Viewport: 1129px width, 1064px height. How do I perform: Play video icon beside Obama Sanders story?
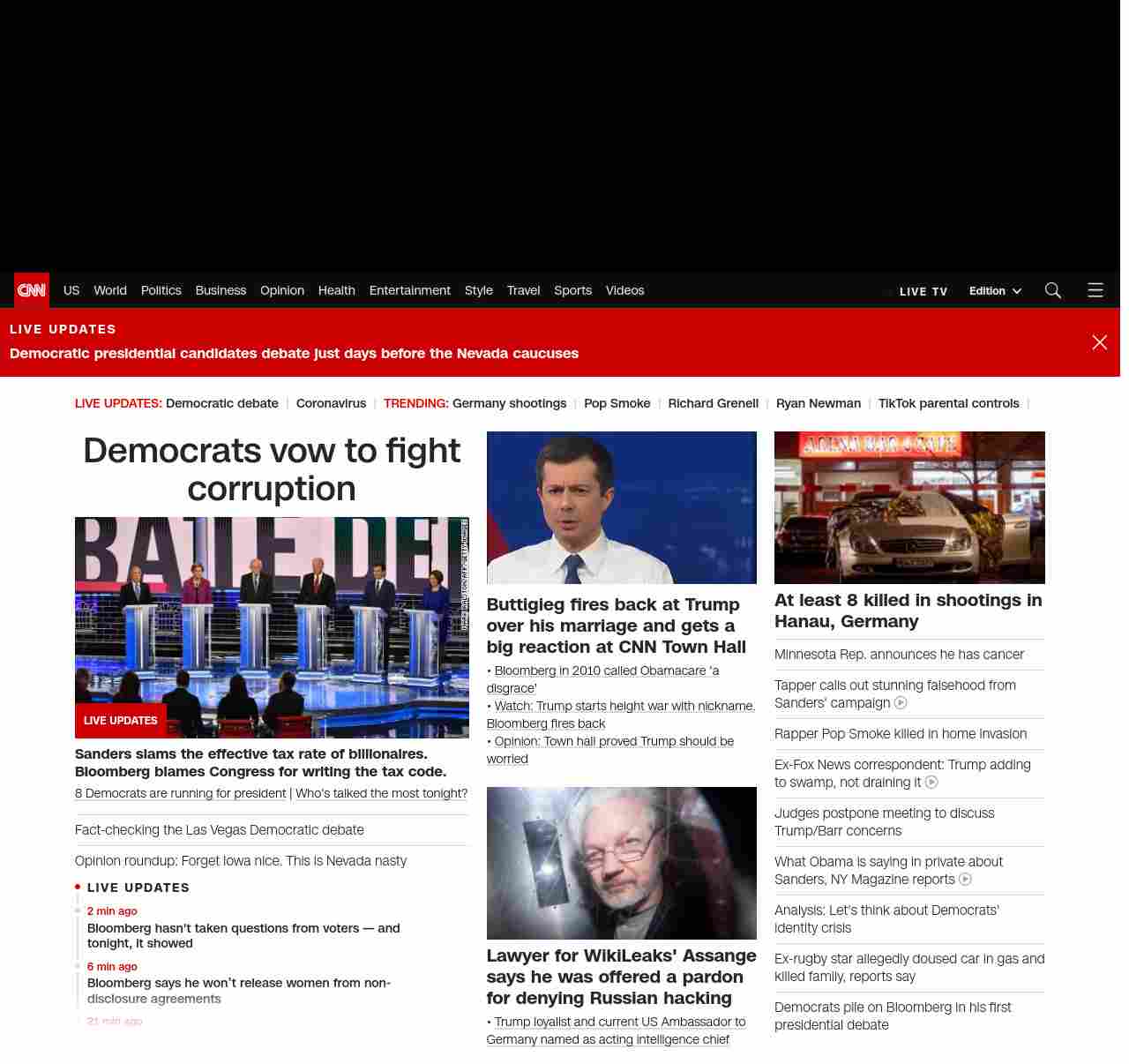click(x=965, y=880)
